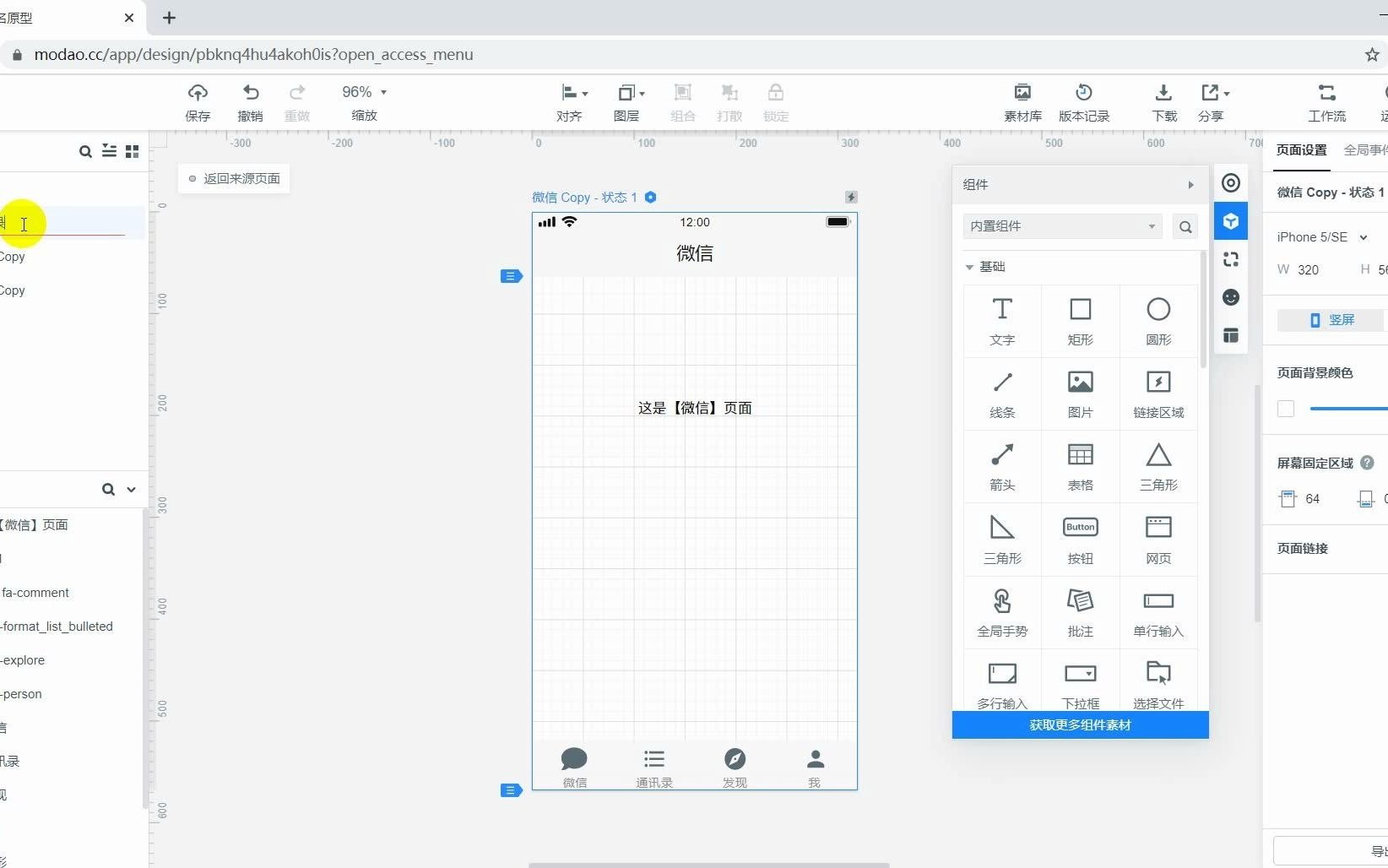This screenshot has width=1388, height=868.
Task: Expand the layer panel chevron menu
Action: 131,490
